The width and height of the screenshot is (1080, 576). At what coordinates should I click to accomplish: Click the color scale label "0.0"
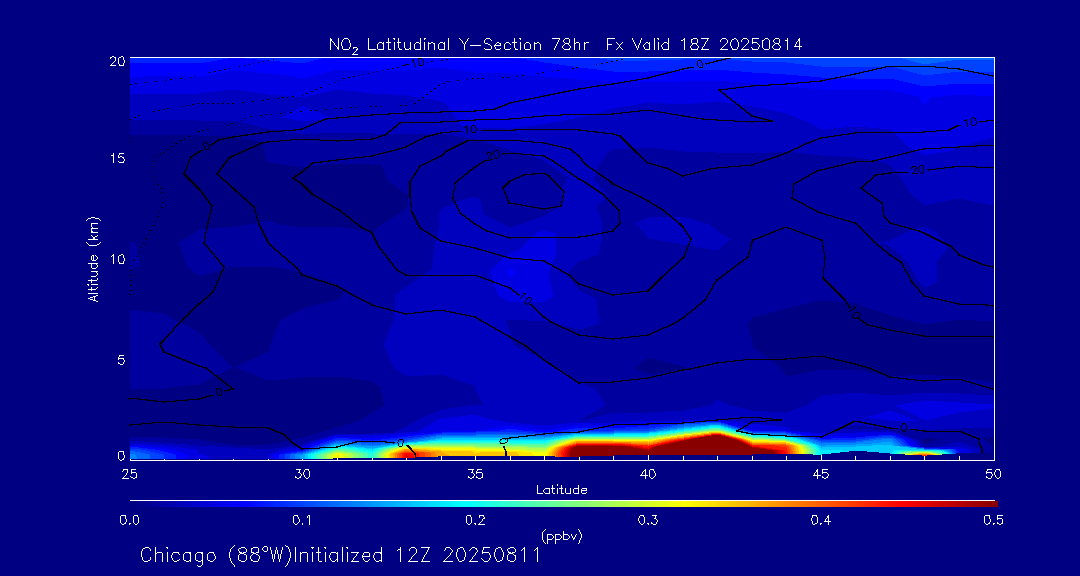pos(129,520)
